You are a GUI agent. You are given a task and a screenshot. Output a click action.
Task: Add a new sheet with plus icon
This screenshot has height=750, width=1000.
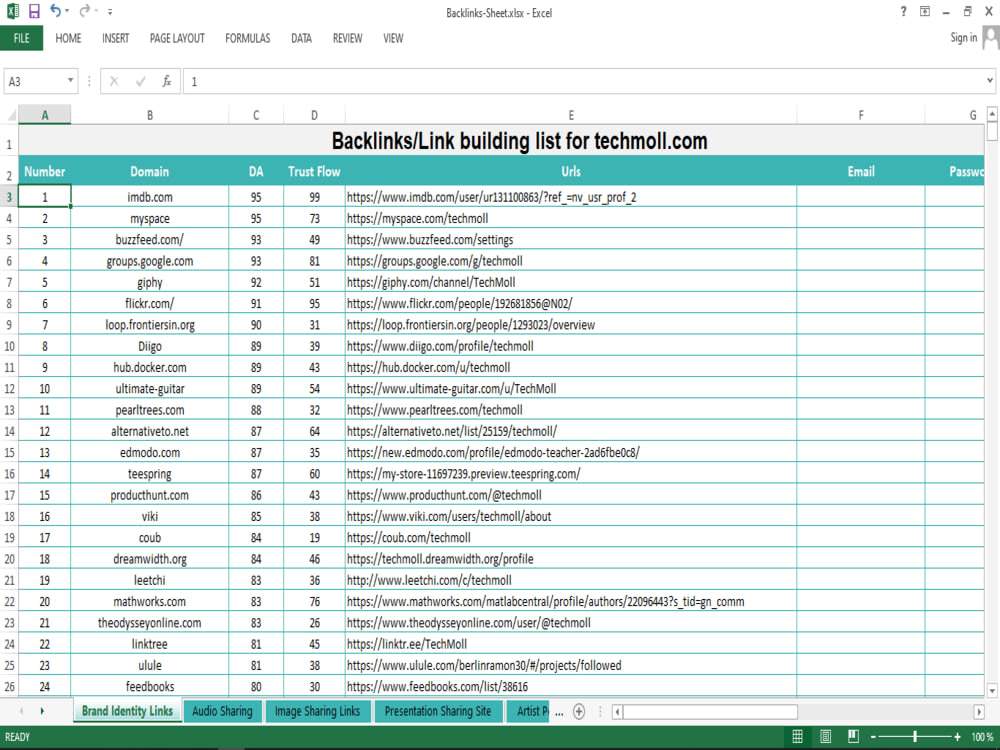pos(579,712)
